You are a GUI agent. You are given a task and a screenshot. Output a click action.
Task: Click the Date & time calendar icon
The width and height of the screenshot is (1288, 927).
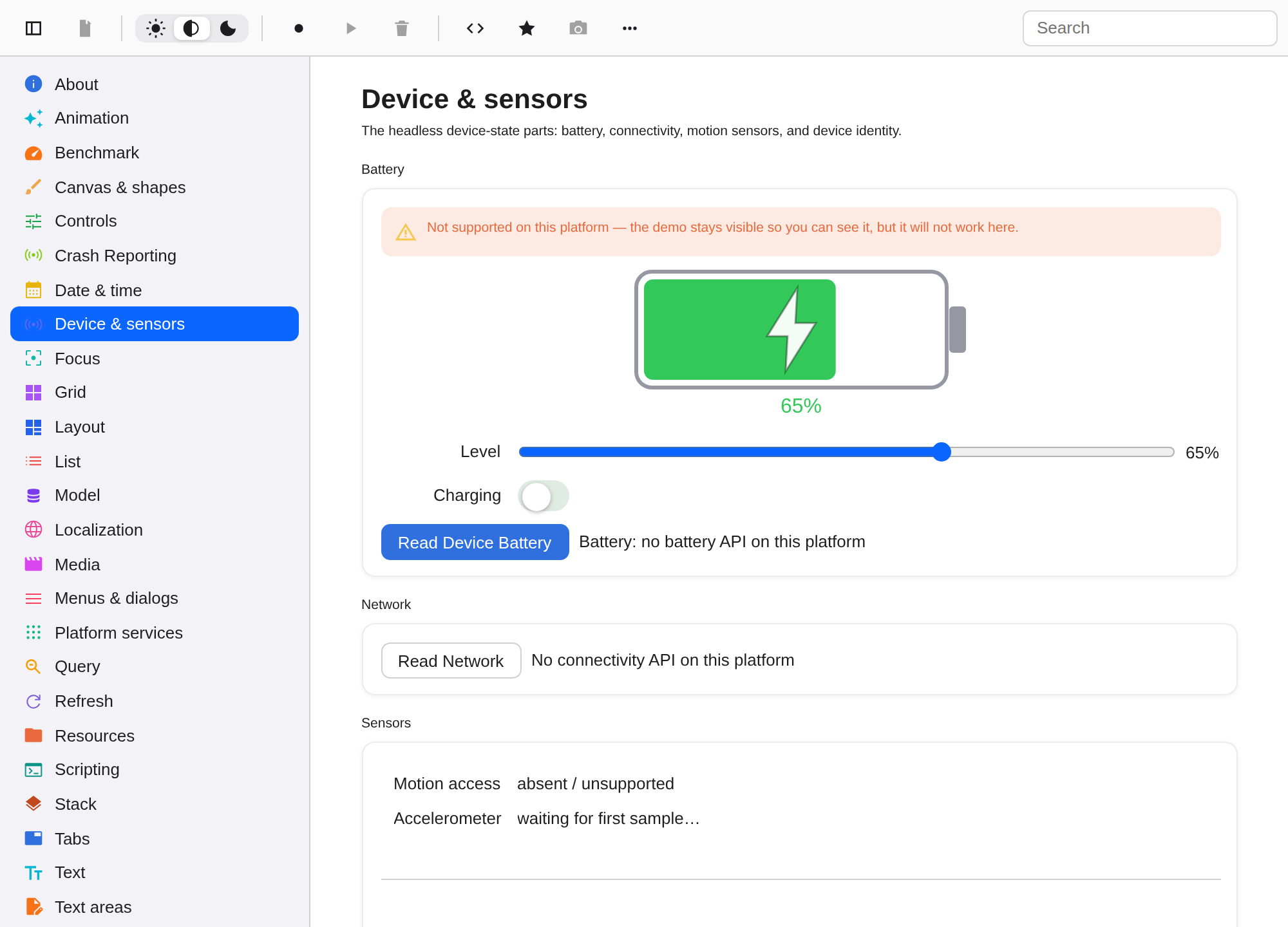point(33,290)
